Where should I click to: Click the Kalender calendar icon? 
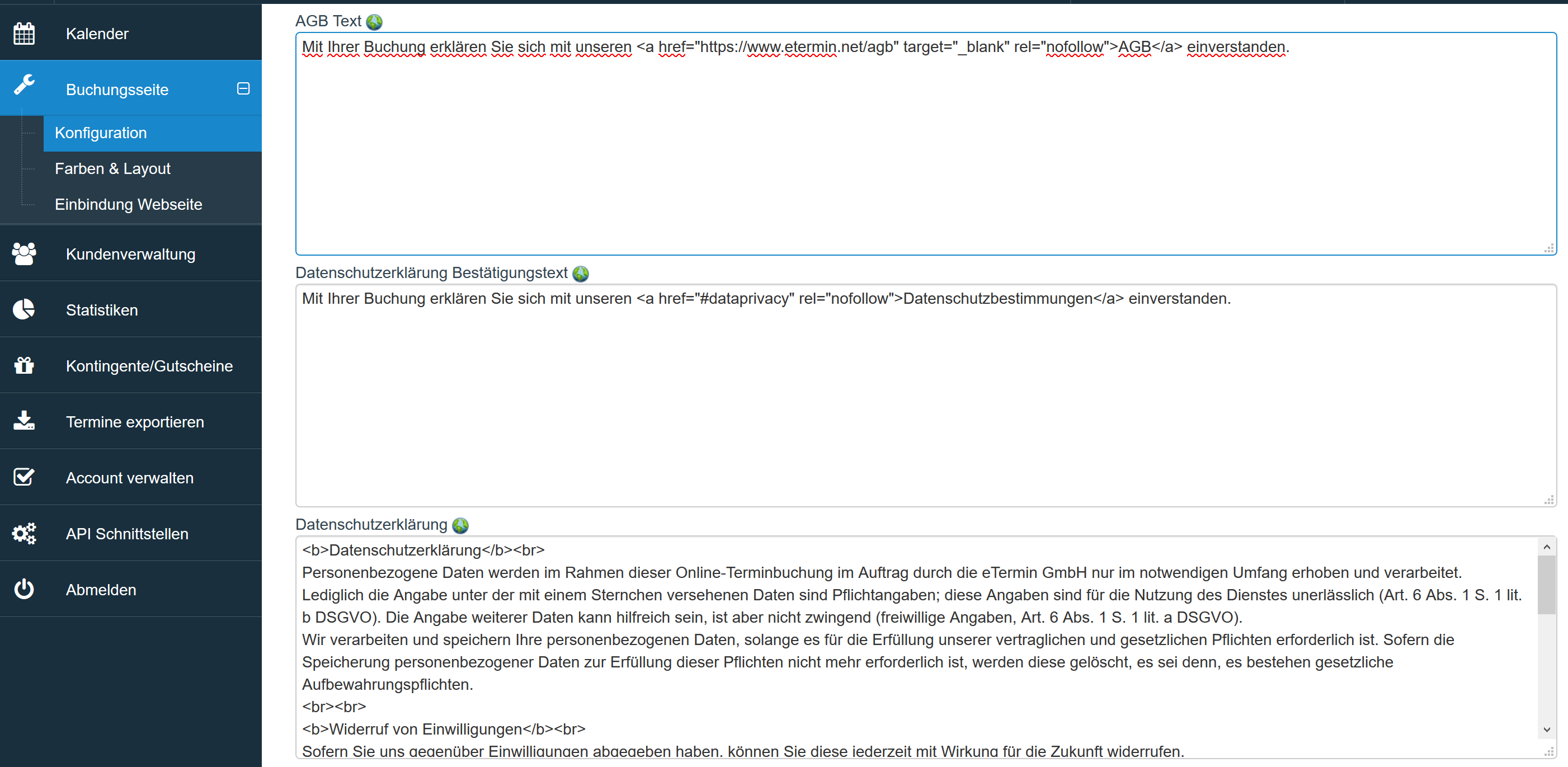23,34
